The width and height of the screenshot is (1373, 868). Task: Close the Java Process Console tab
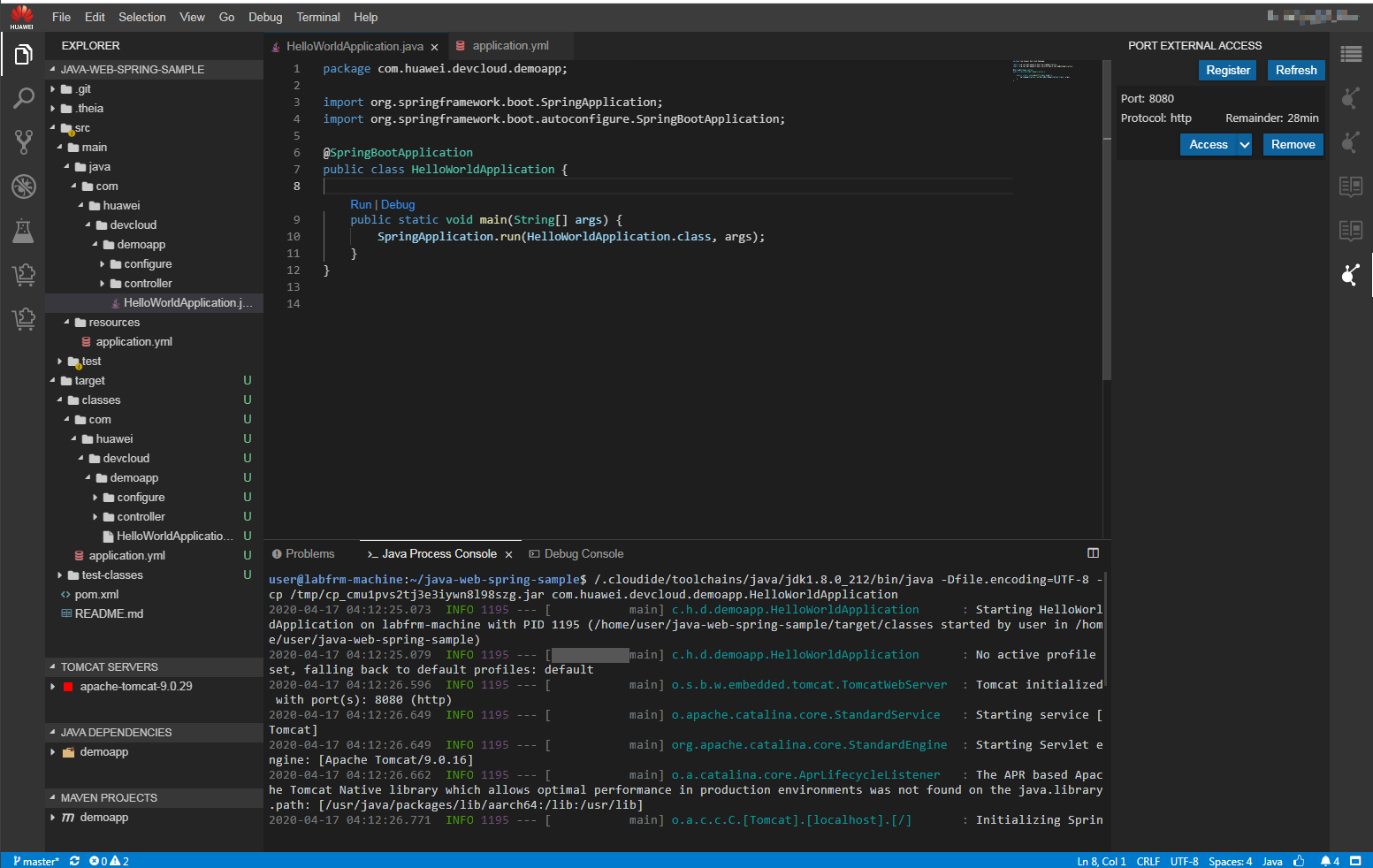coord(508,555)
